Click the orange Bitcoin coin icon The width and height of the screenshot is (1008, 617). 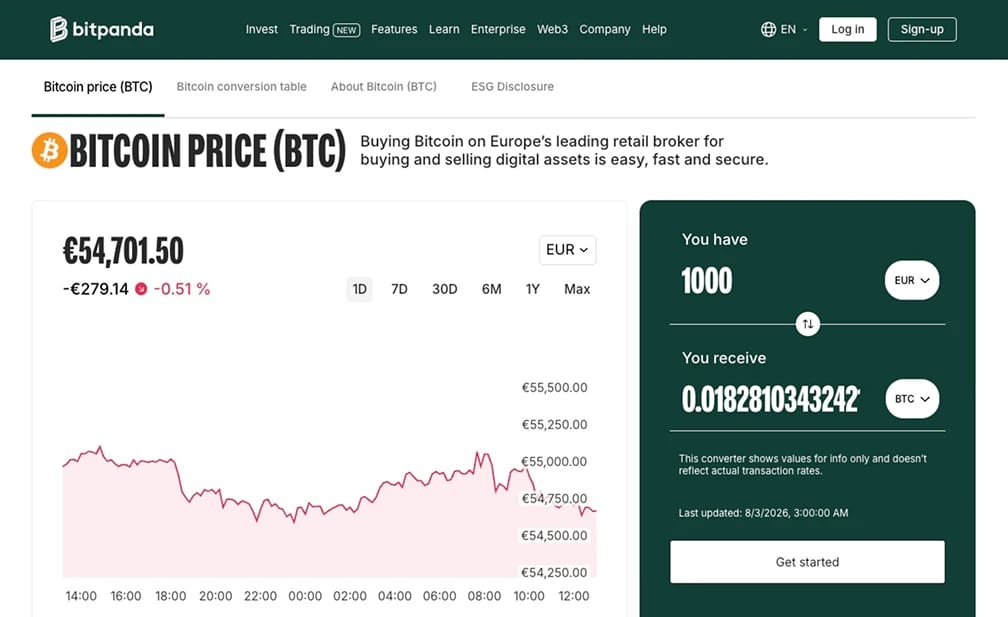click(x=49, y=150)
